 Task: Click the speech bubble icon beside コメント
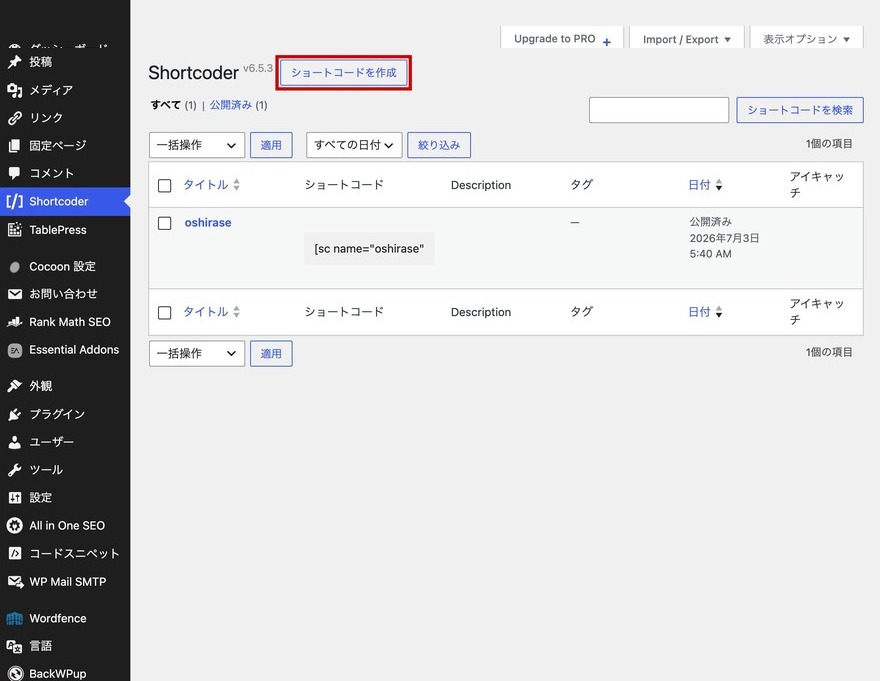pos(15,173)
